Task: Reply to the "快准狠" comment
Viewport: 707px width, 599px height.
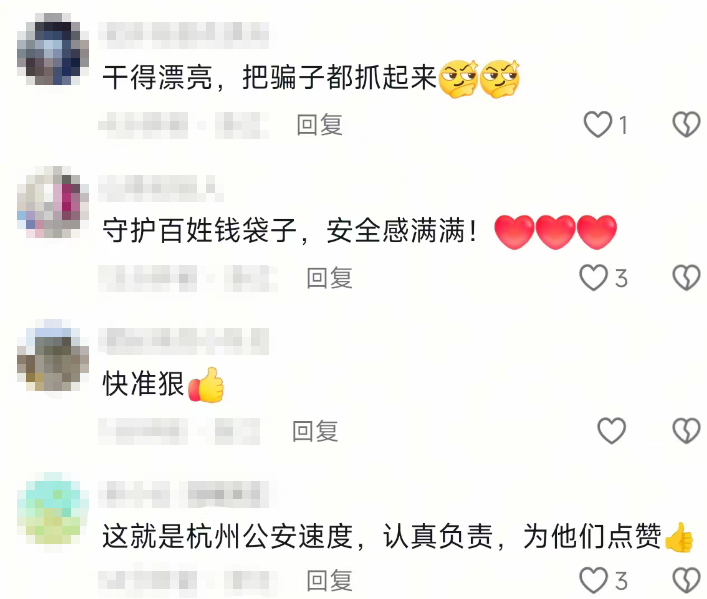Action: 315,431
